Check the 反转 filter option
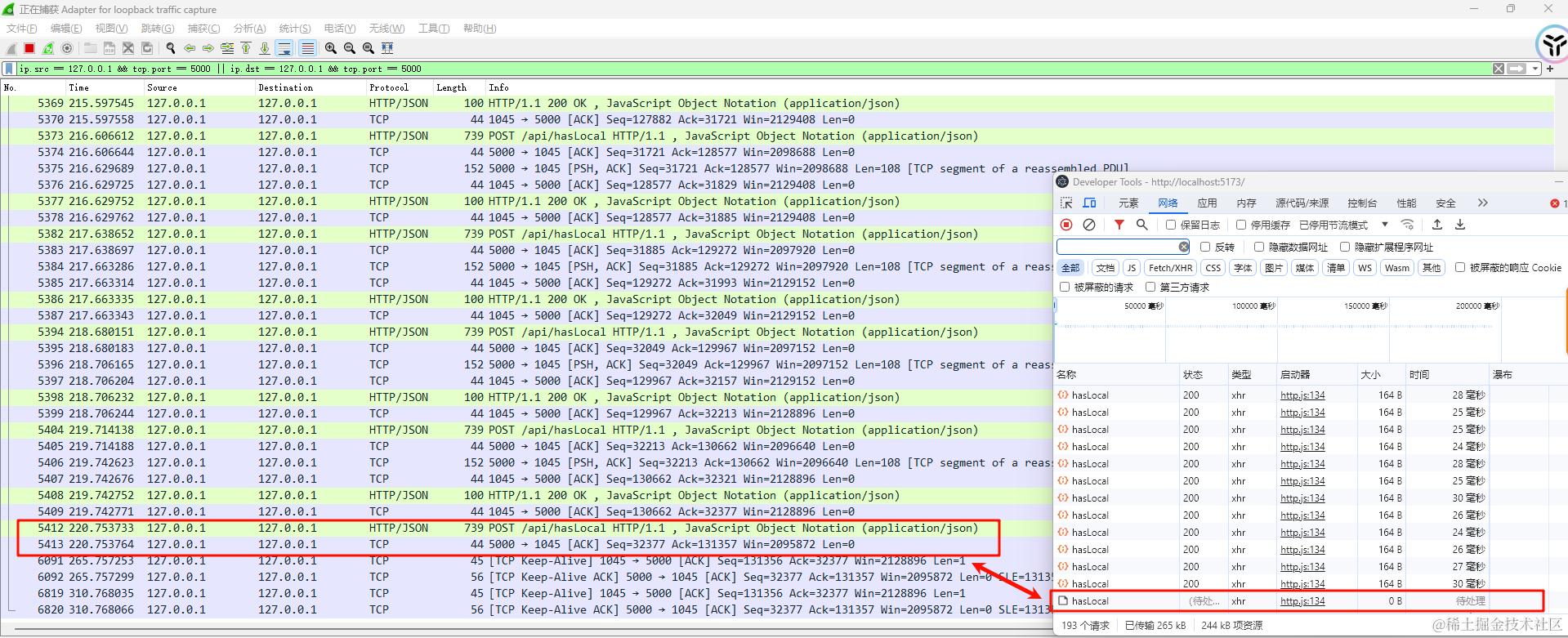The image size is (1568, 638). (x=1205, y=247)
